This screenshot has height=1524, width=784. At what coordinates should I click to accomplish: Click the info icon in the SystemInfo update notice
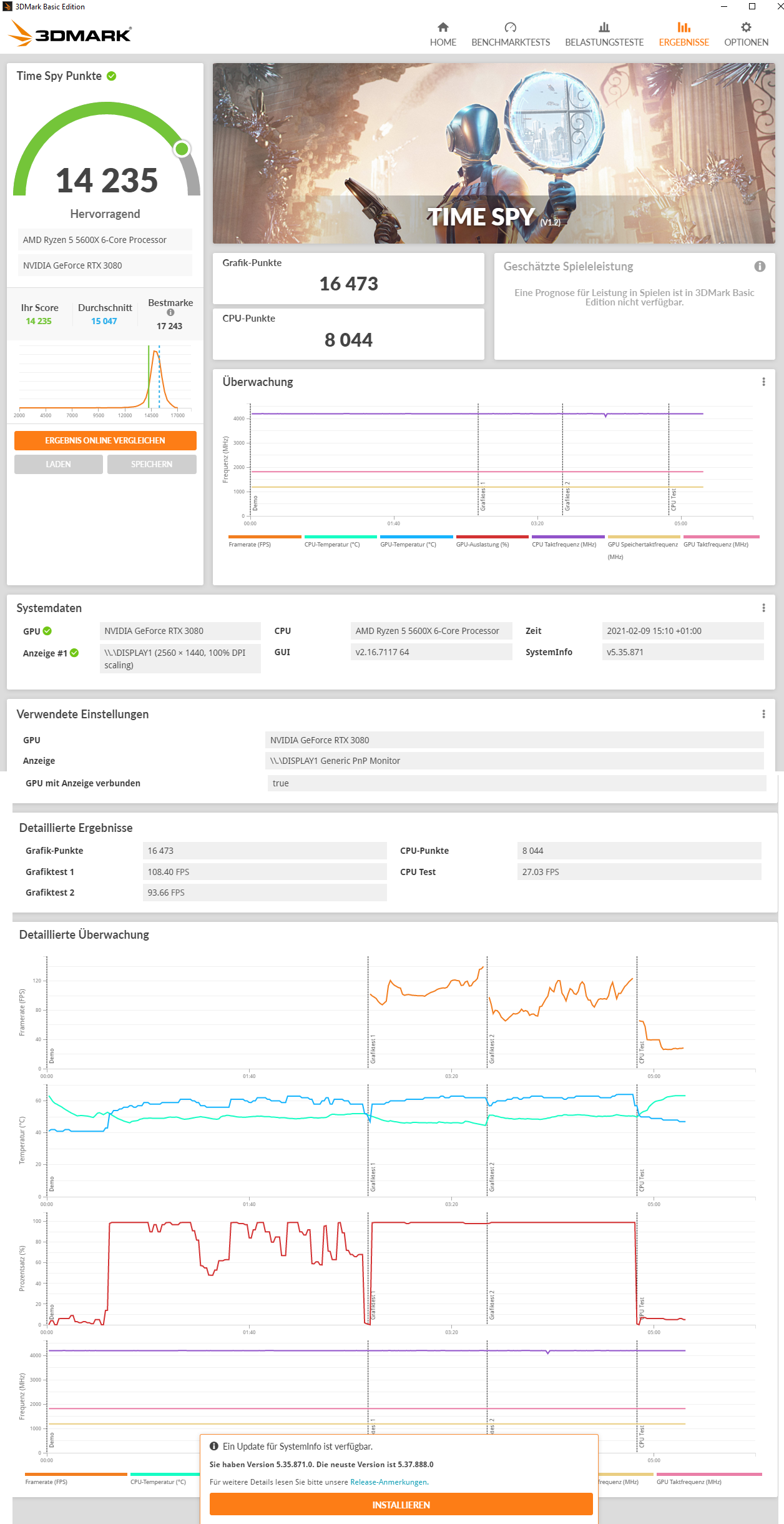[x=214, y=1446]
